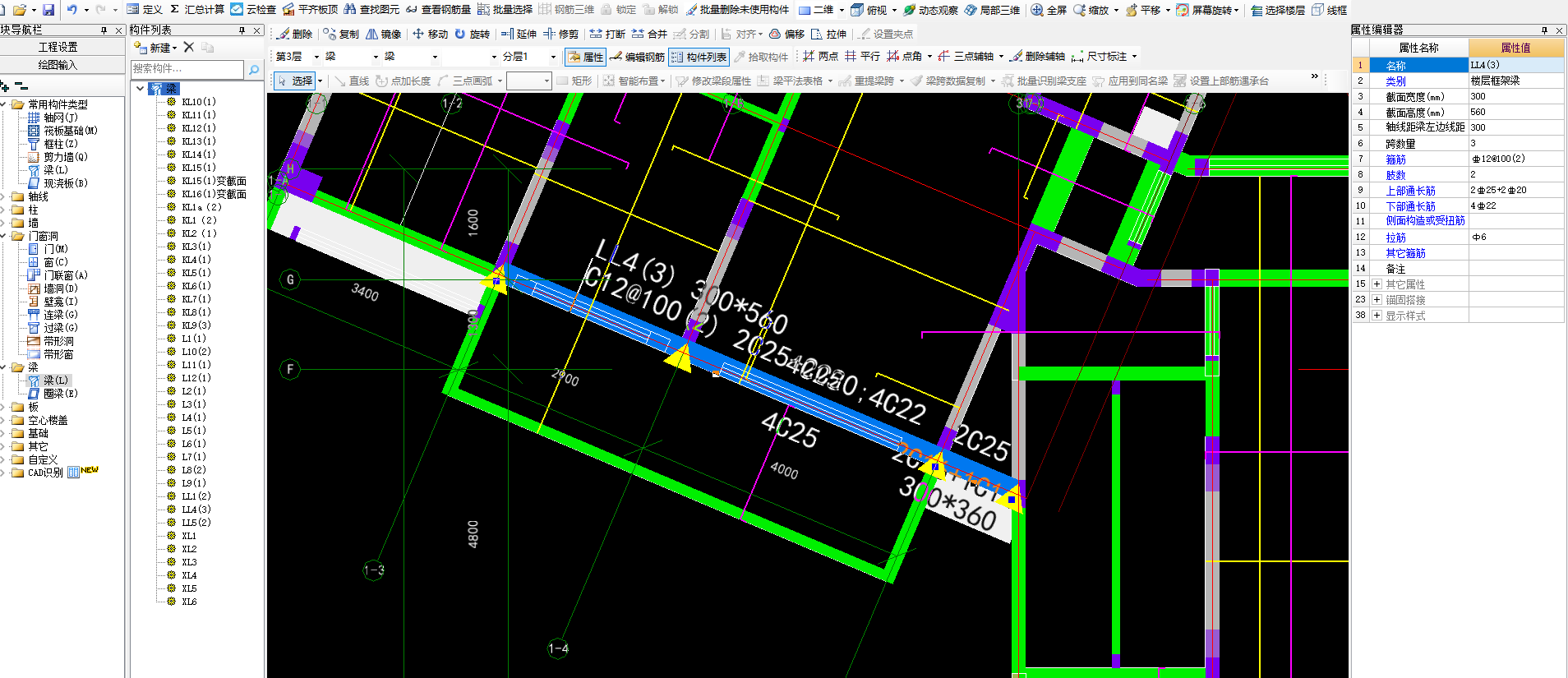Toggle the 选择 selection mode button
1568x678 pixels.
[x=295, y=81]
